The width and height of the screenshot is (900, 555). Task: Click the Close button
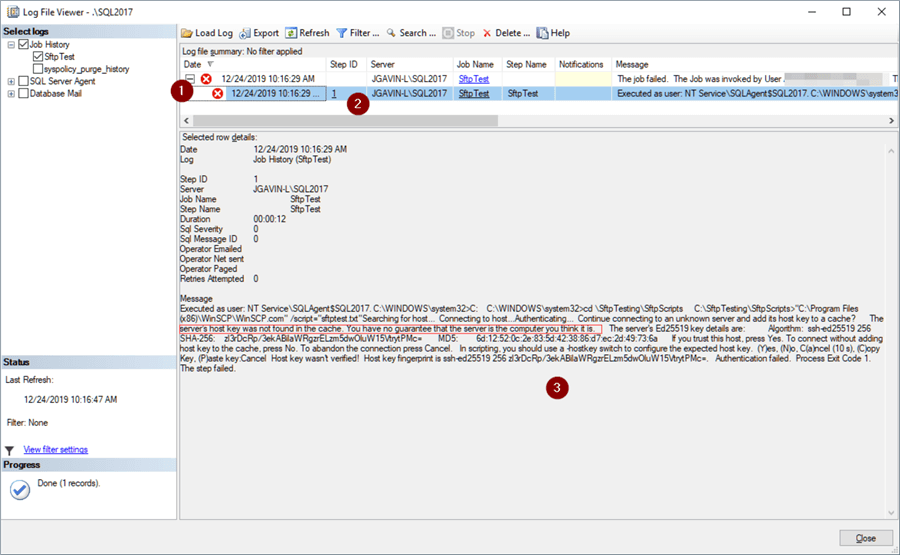pyautogui.click(x=866, y=538)
